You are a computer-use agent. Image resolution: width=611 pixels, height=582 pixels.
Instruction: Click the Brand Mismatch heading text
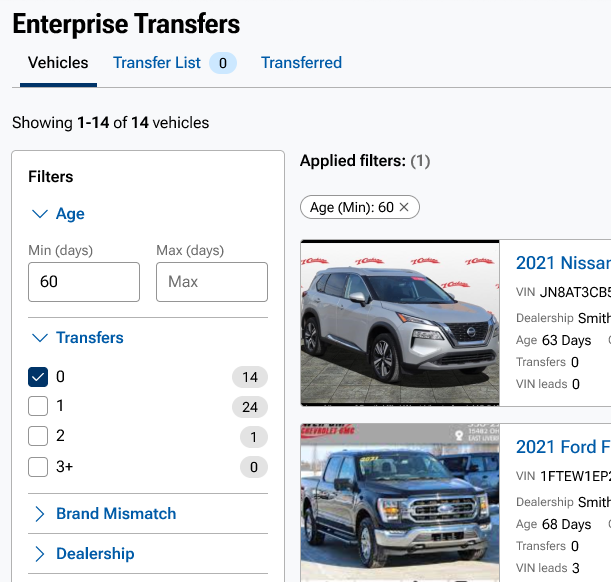[x=116, y=514]
